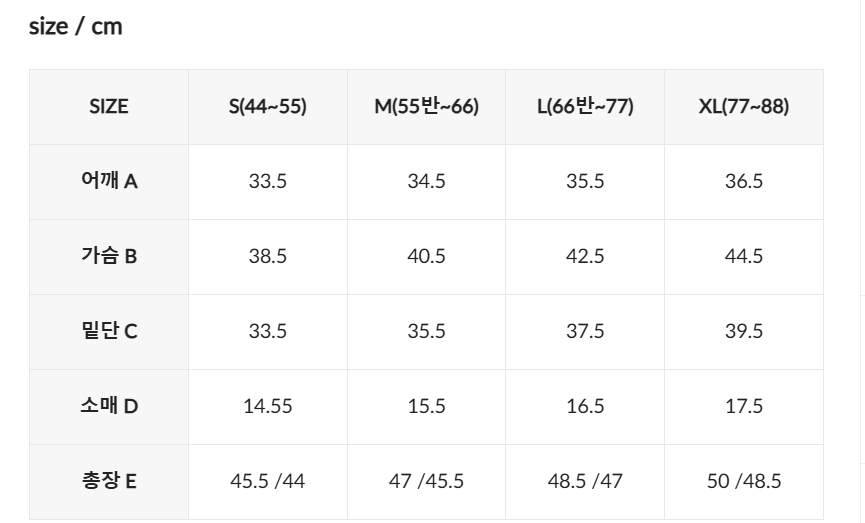Click the 소매 D row label
This screenshot has width=865, height=523.
(109, 406)
